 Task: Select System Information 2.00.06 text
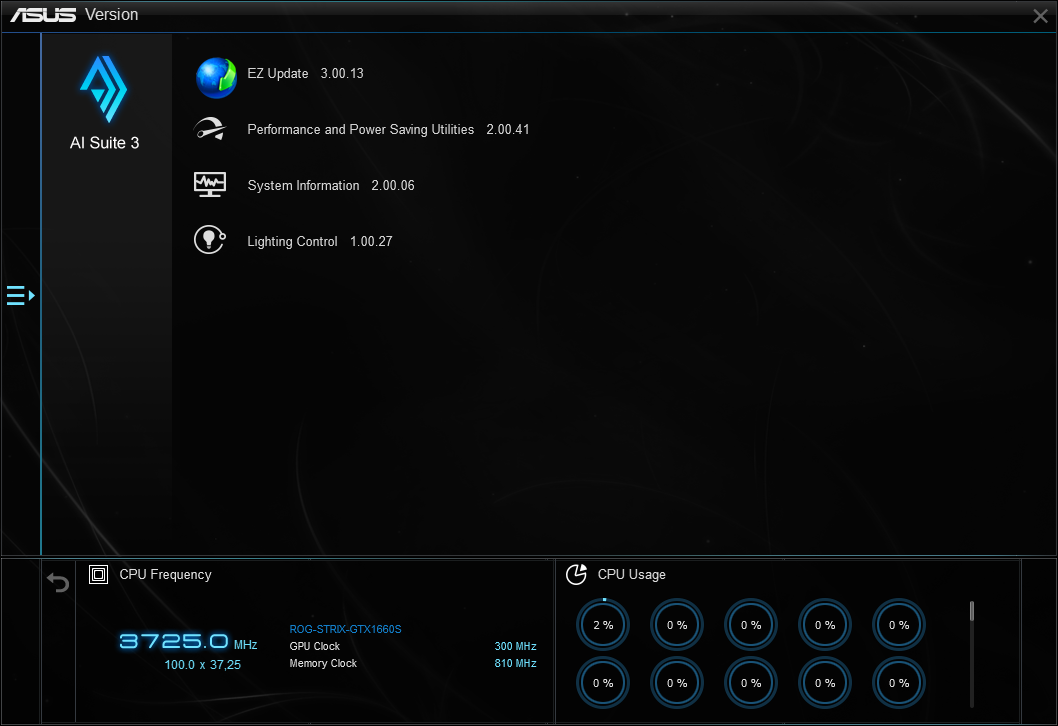point(331,186)
